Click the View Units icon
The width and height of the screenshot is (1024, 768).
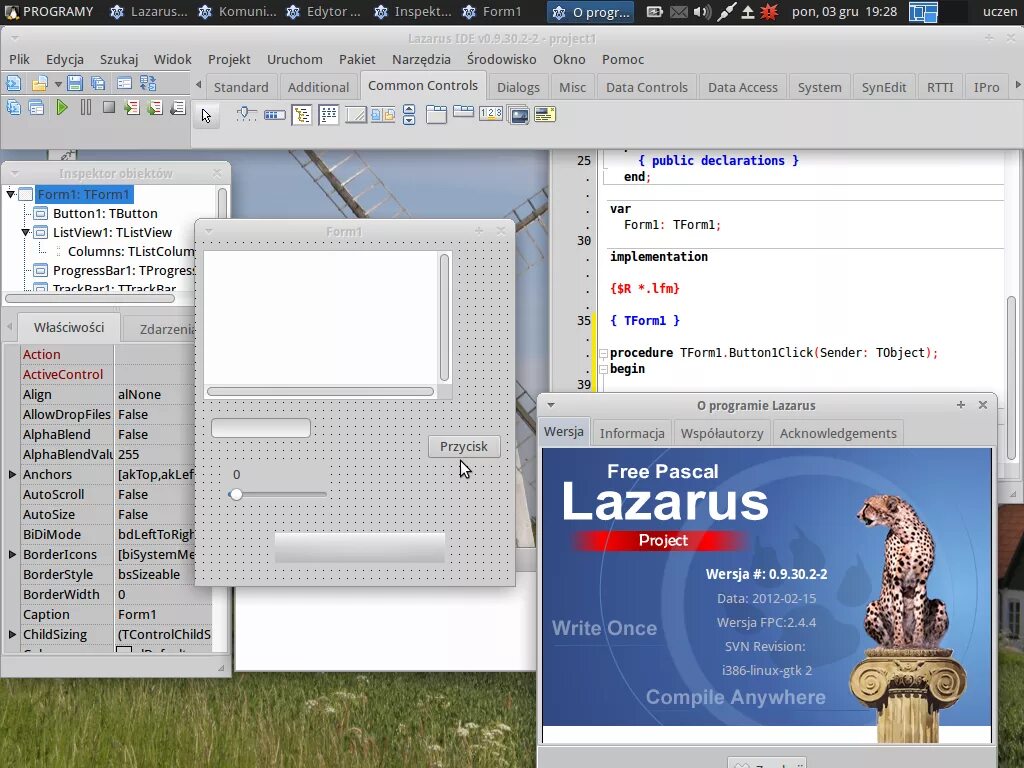[x=14, y=107]
